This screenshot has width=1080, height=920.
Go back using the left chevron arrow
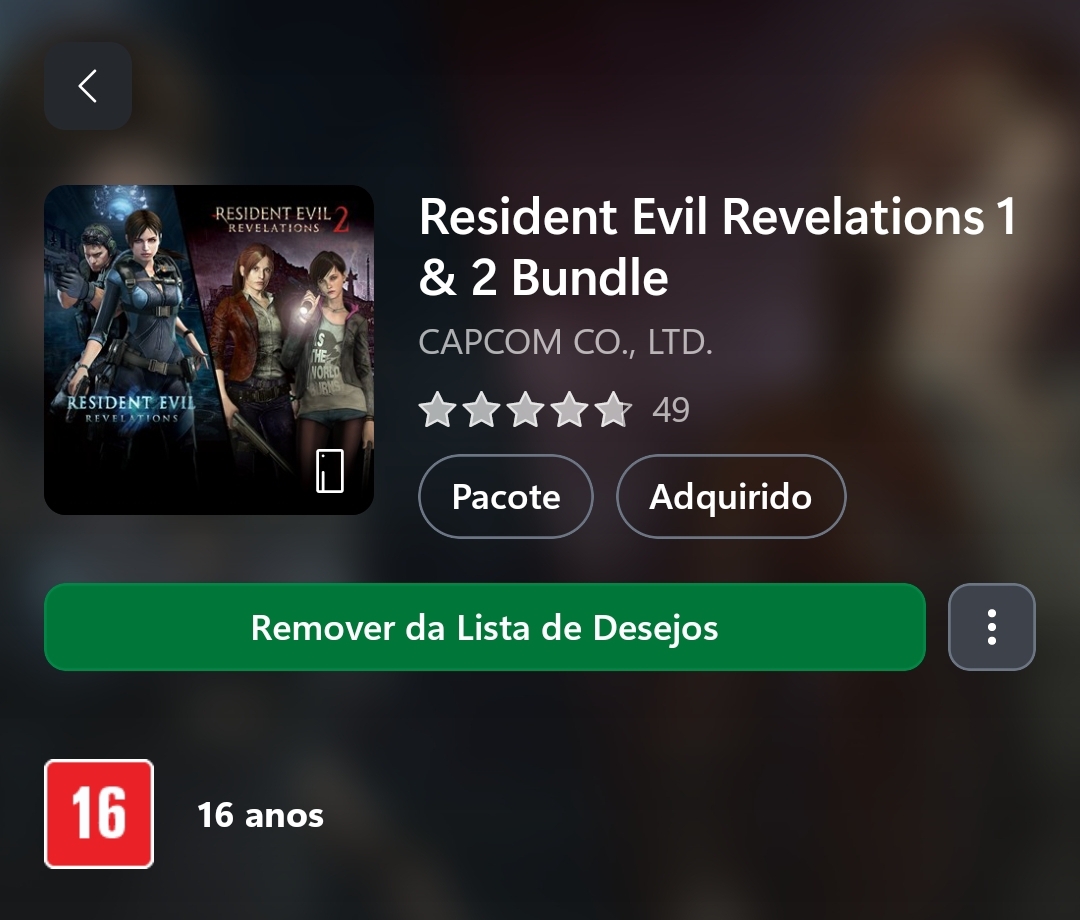pos(88,86)
